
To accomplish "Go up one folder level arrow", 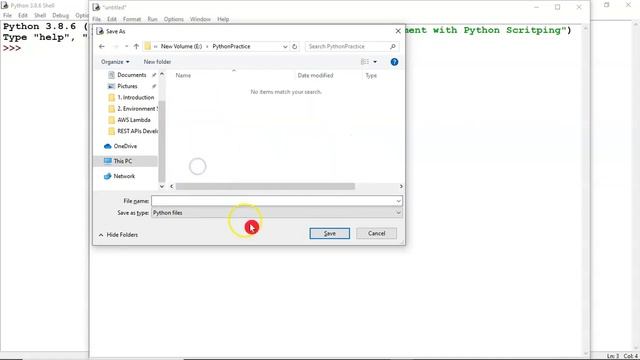I will 136,47.
